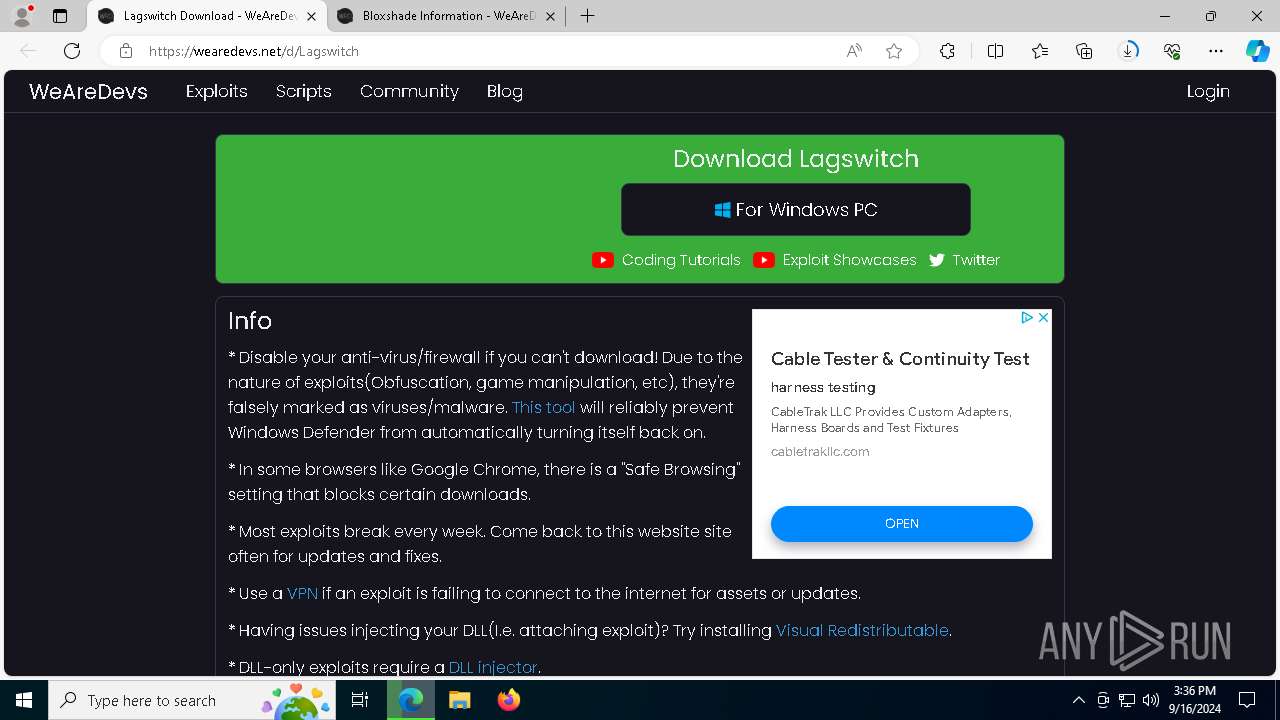Click the ad OPEN button
This screenshot has height=720, width=1280.
click(x=902, y=524)
